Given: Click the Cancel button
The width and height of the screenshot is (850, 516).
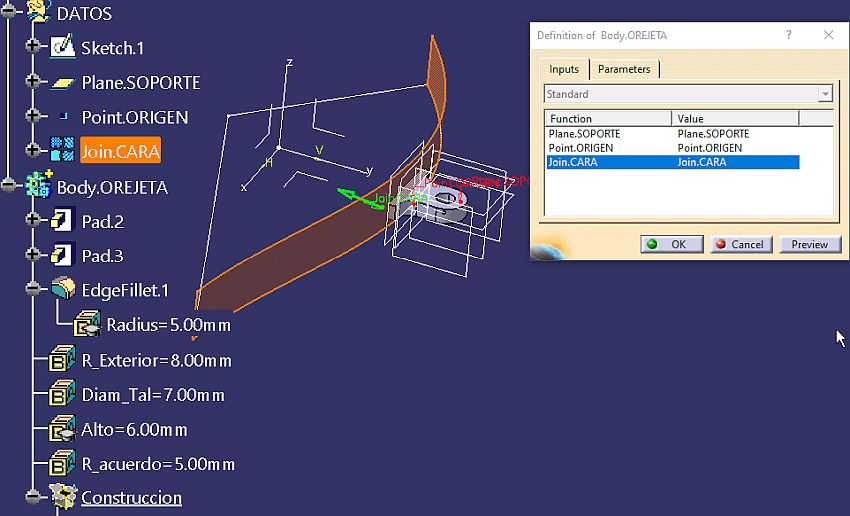Looking at the screenshot, I should pos(741,244).
